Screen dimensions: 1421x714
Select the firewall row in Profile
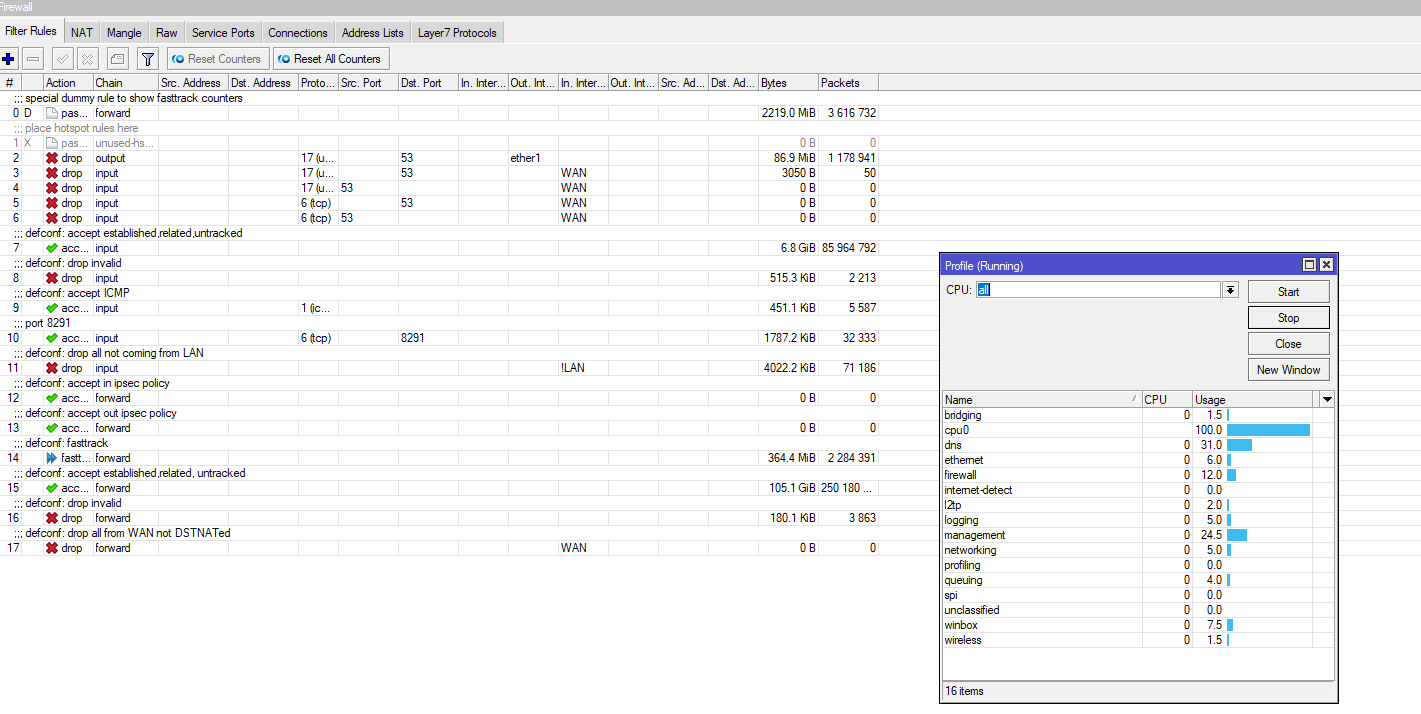1138,475
